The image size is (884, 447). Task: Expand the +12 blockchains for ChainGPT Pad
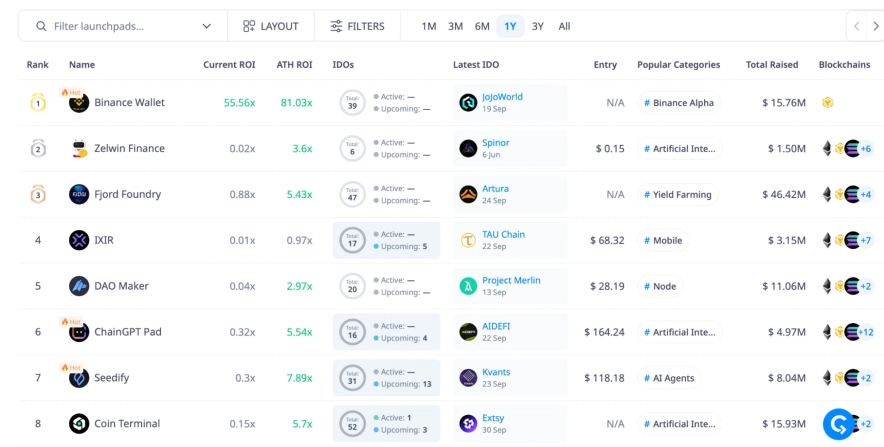click(x=866, y=332)
